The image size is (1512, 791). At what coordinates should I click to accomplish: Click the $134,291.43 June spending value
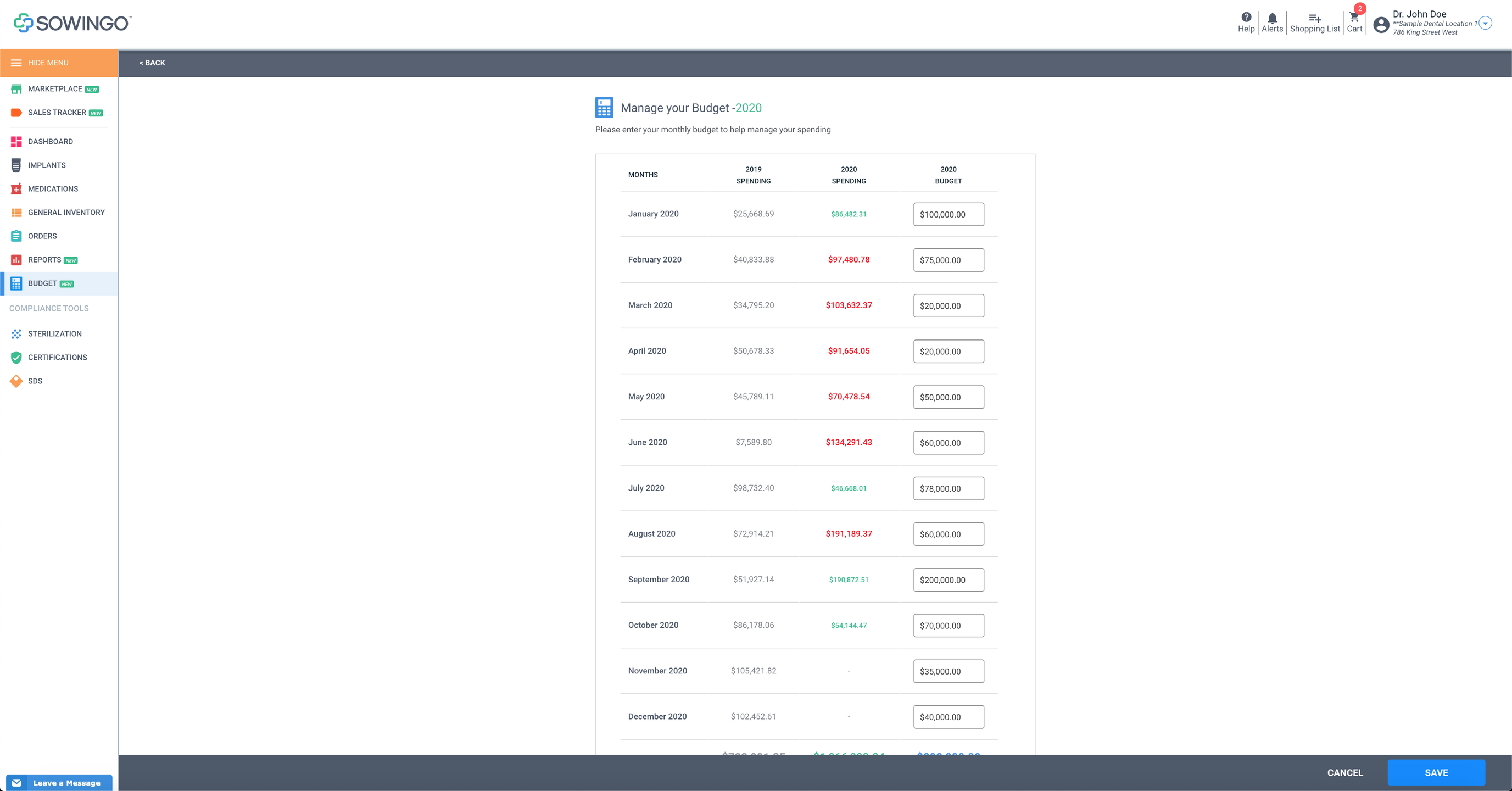tap(849, 442)
